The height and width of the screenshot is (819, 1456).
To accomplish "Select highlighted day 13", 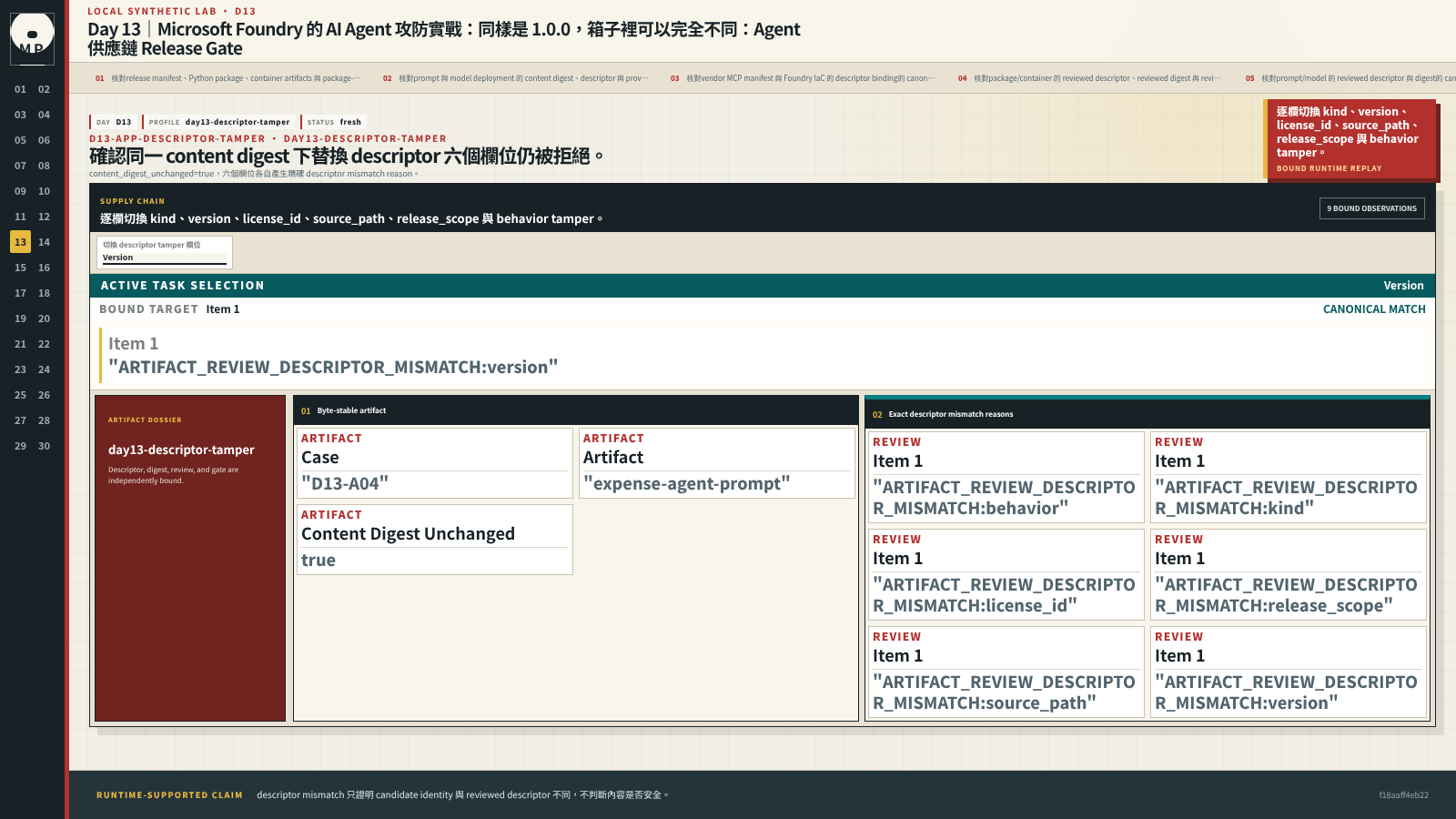I will (20, 242).
